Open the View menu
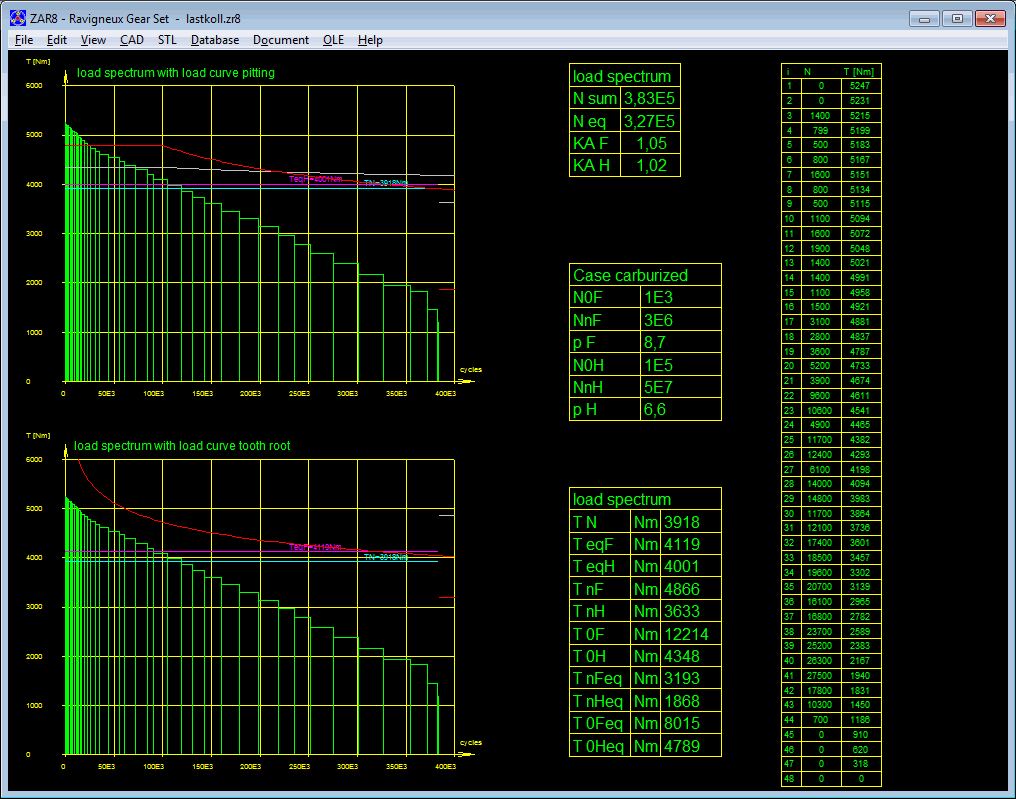 click(x=93, y=40)
